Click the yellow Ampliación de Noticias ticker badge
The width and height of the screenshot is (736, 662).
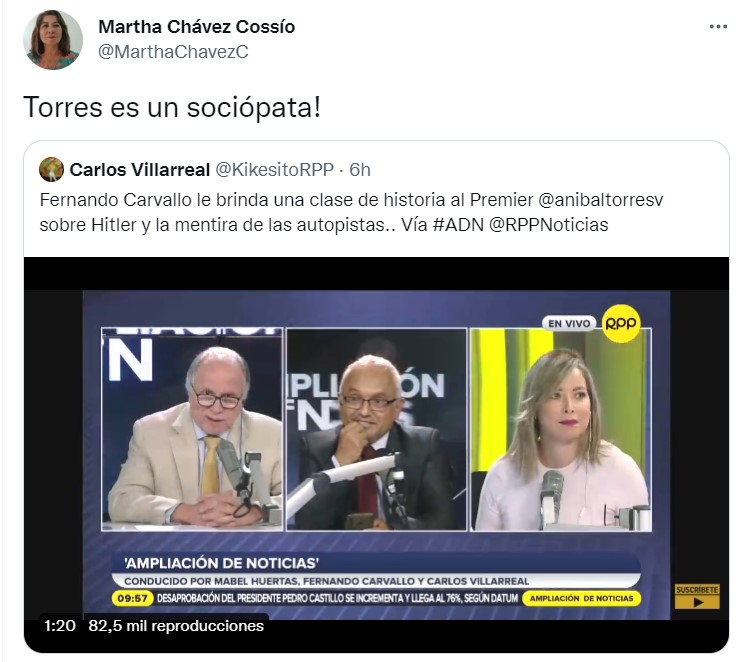(x=581, y=598)
